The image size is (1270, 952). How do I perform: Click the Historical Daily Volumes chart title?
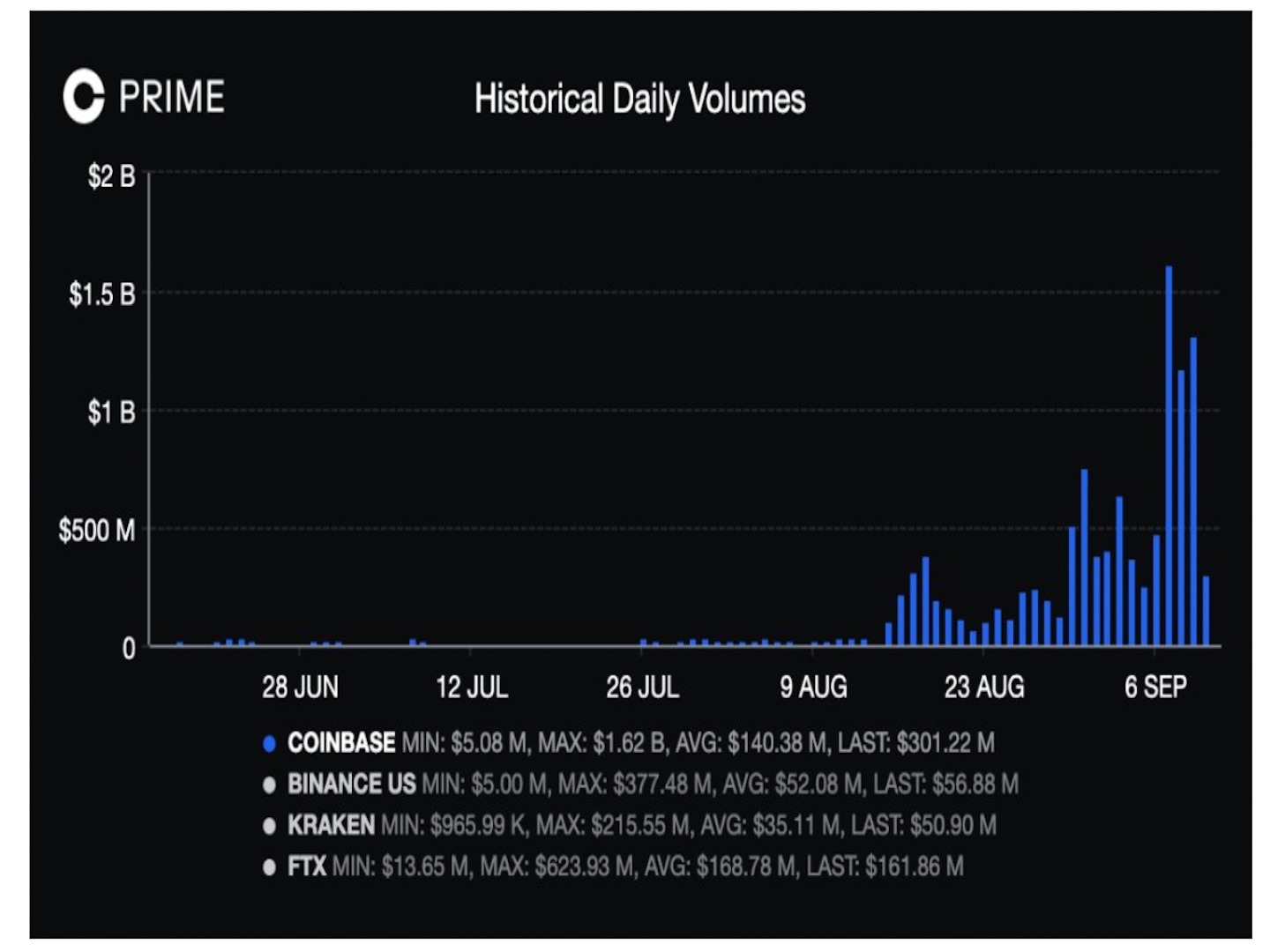(x=640, y=99)
